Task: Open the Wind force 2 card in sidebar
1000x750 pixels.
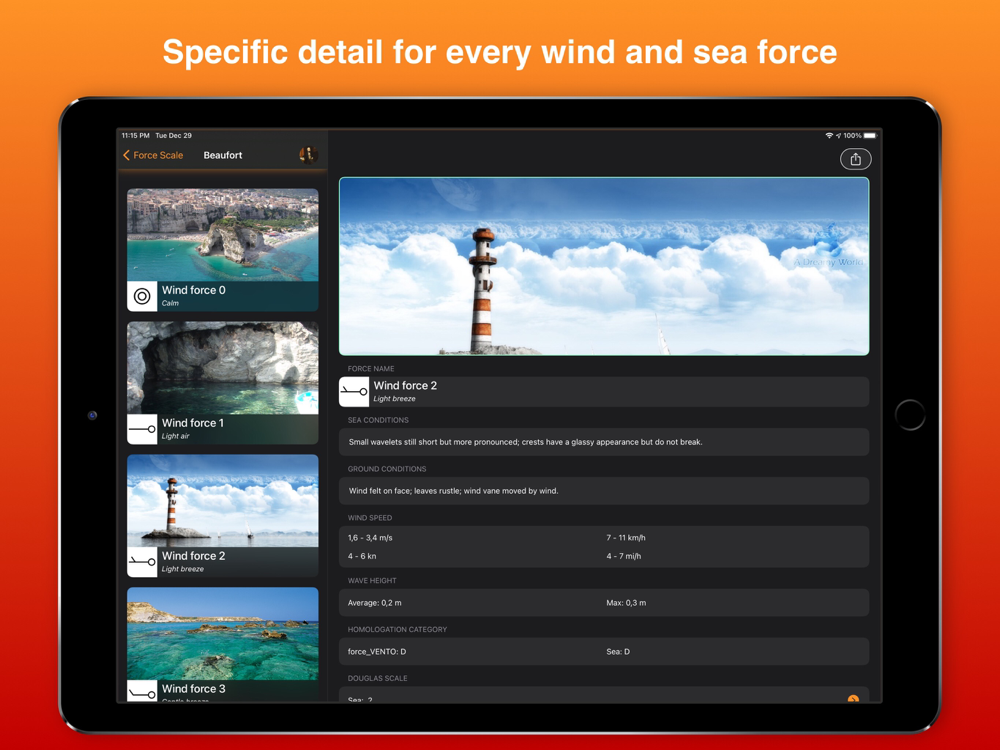Action: (x=223, y=516)
